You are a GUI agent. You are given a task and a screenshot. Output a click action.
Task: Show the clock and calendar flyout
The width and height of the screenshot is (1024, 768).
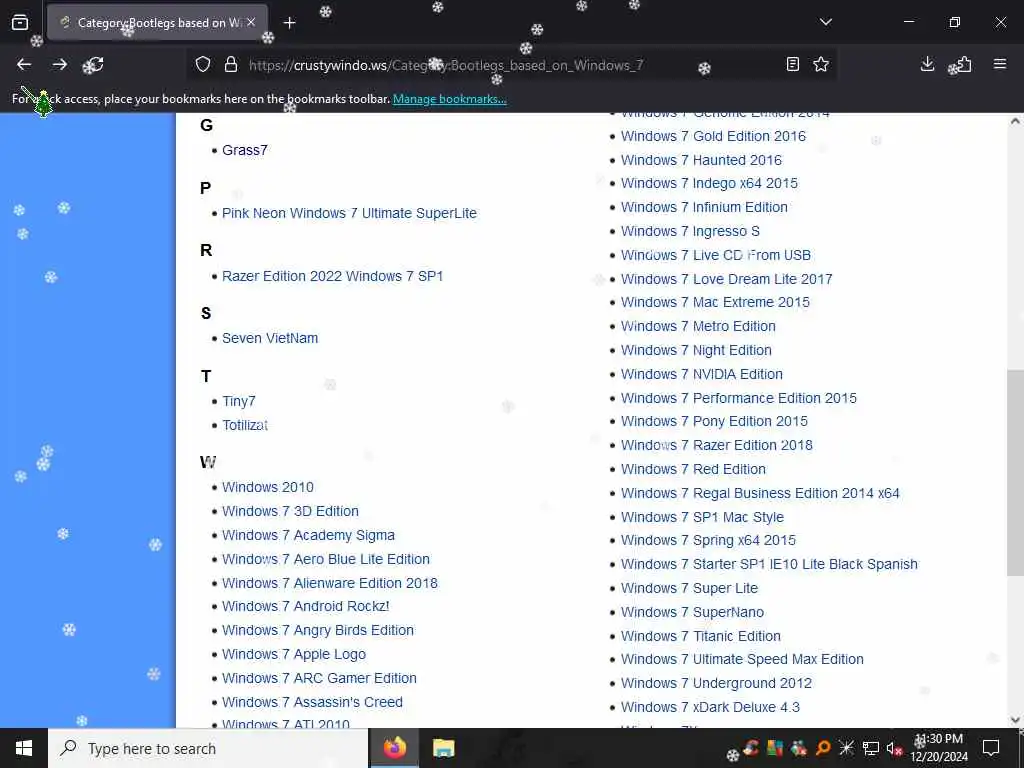[x=939, y=748]
